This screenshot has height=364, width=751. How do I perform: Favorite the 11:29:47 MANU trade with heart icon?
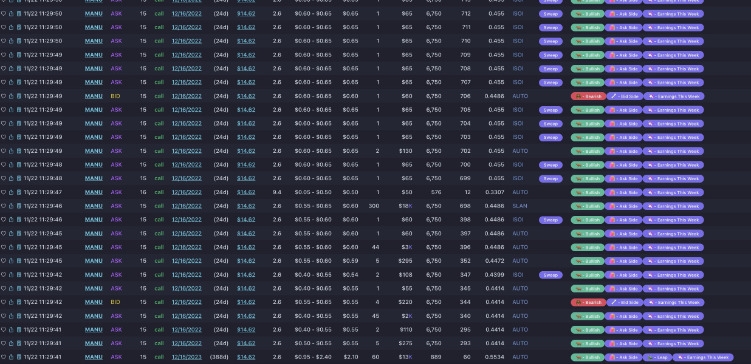[x=3, y=192]
